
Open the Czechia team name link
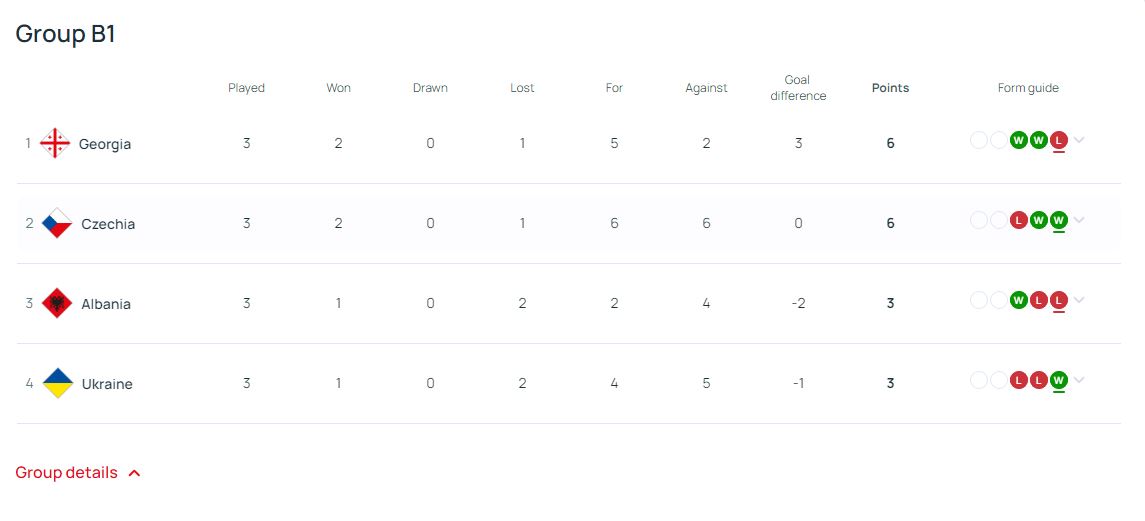108,224
